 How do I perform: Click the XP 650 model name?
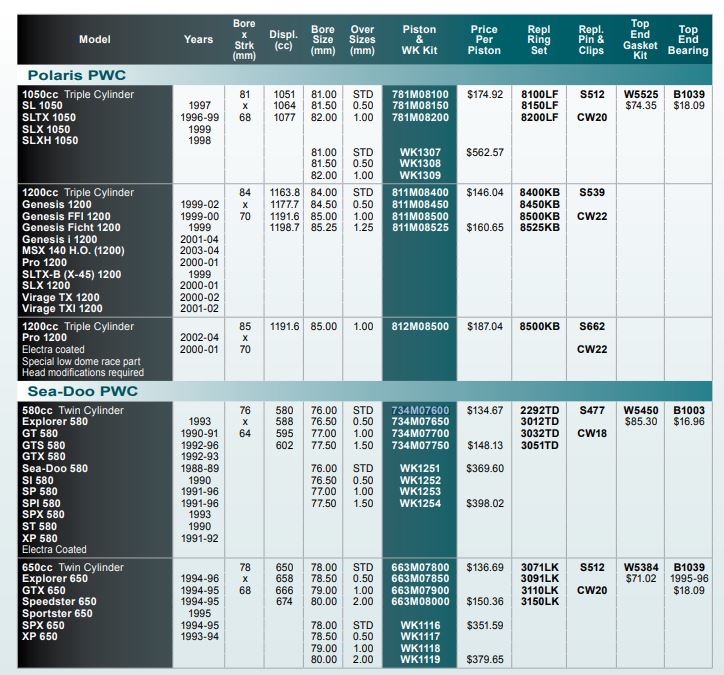click(x=40, y=636)
